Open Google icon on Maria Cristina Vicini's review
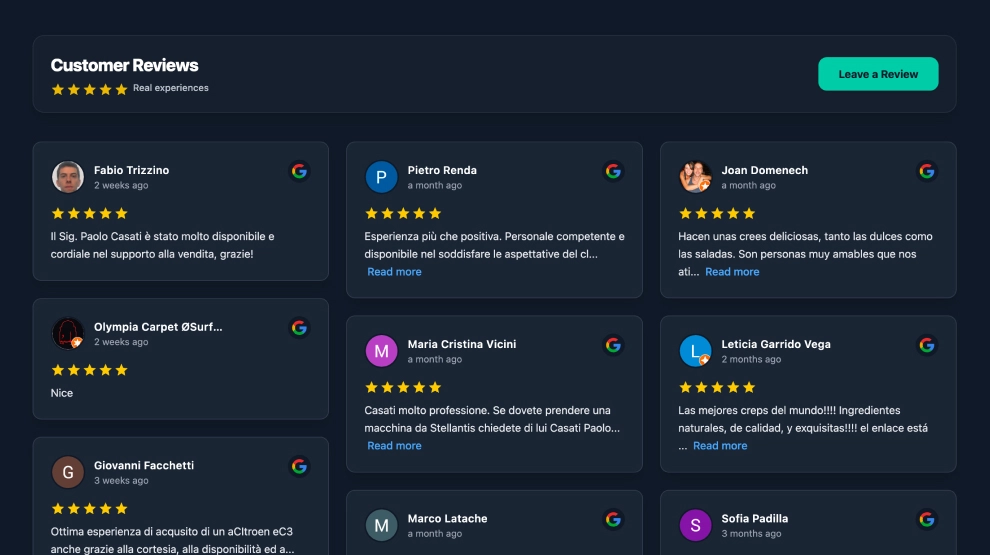The height and width of the screenshot is (555, 990). tap(613, 345)
